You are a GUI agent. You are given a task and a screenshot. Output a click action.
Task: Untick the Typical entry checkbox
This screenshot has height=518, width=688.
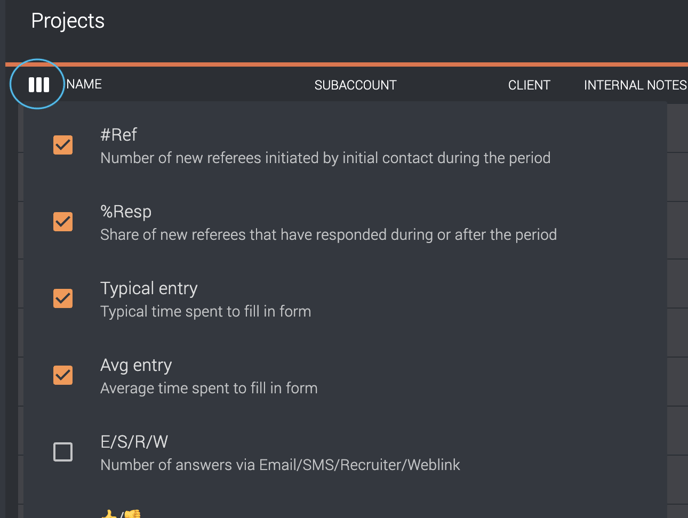tap(63, 298)
